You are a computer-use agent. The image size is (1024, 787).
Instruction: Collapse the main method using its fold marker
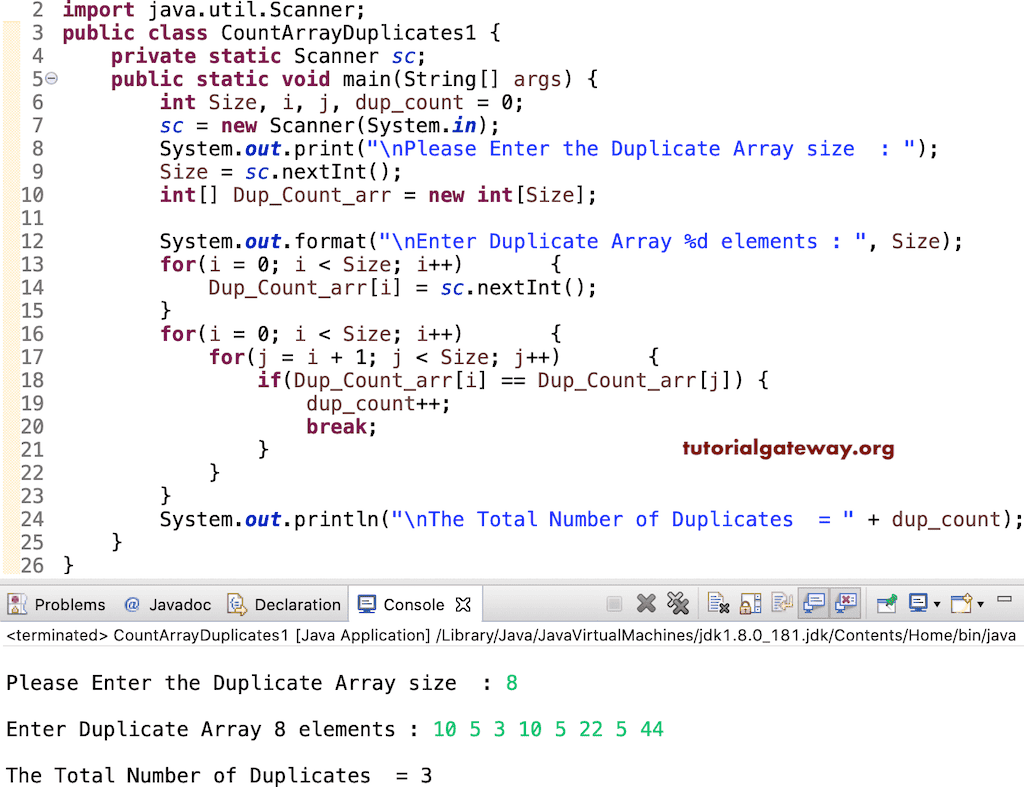point(53,78)
